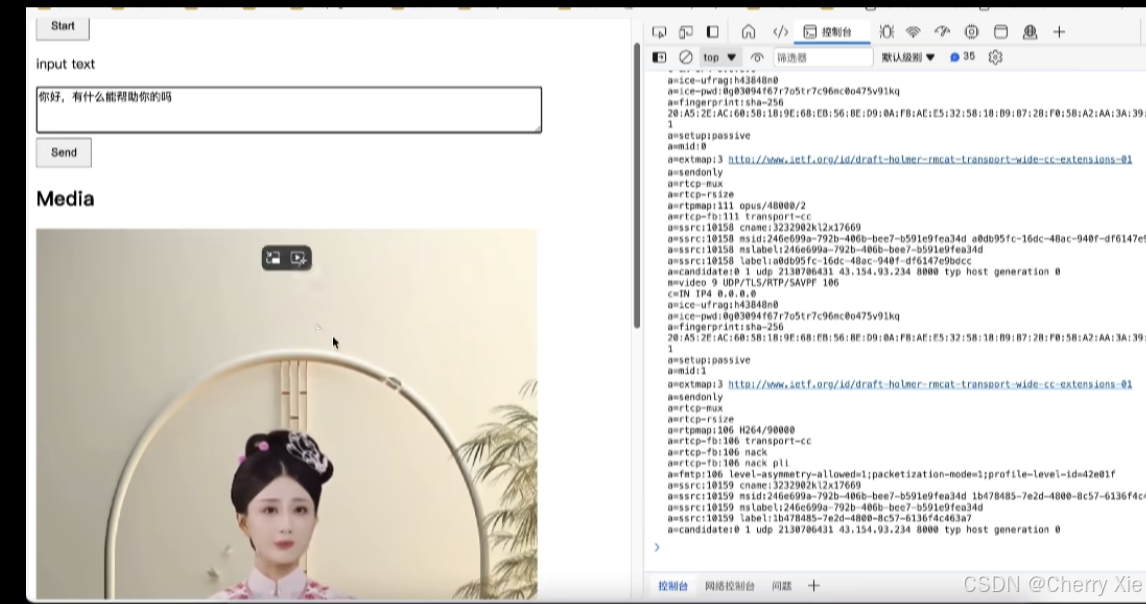
Task: Select the a=rtcp-fb:111 transport-cc line
Action: pyautogui.click(x=739, y=216)
